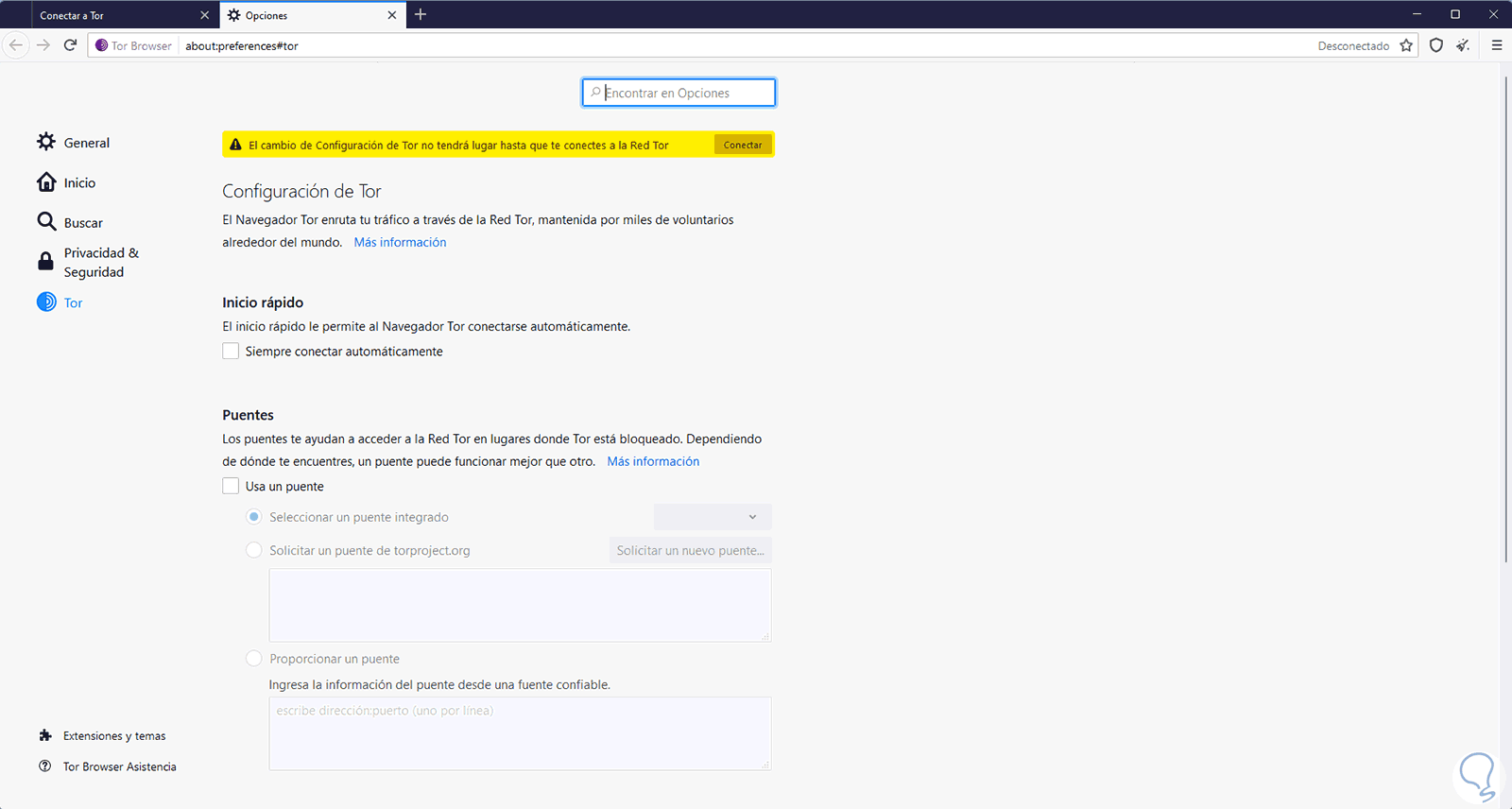Expand the integrated bridge dropdown
Image resolution: width=1512 pixels, height=809 pixels.
713,517
